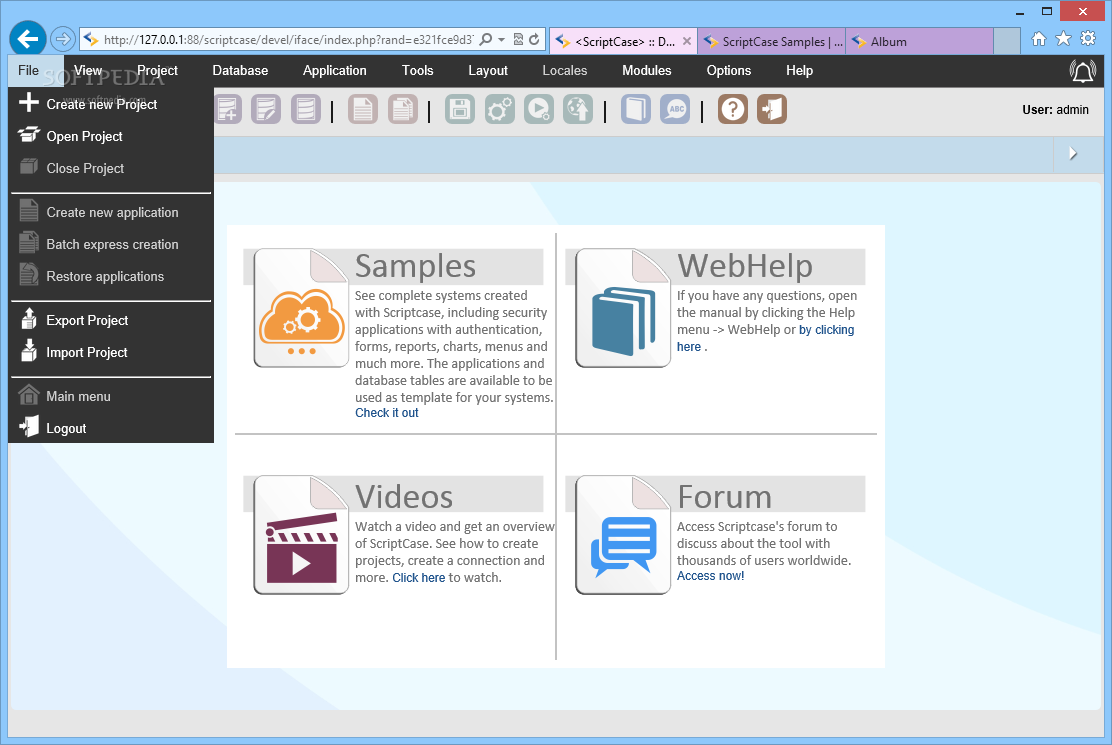Click the browser address bar URL
Image resolution: width=1112 pixels, height=745 pixels.
click(288, 40)
